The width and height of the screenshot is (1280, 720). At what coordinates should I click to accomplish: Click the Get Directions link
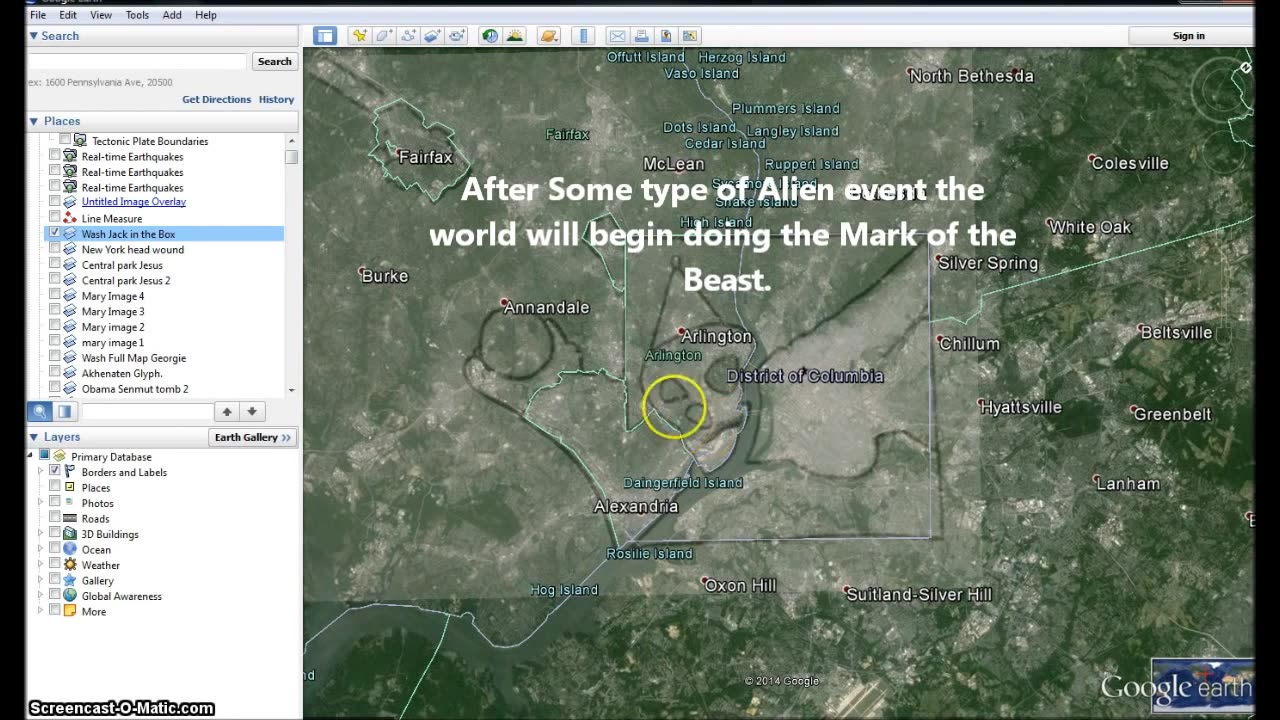216,99
